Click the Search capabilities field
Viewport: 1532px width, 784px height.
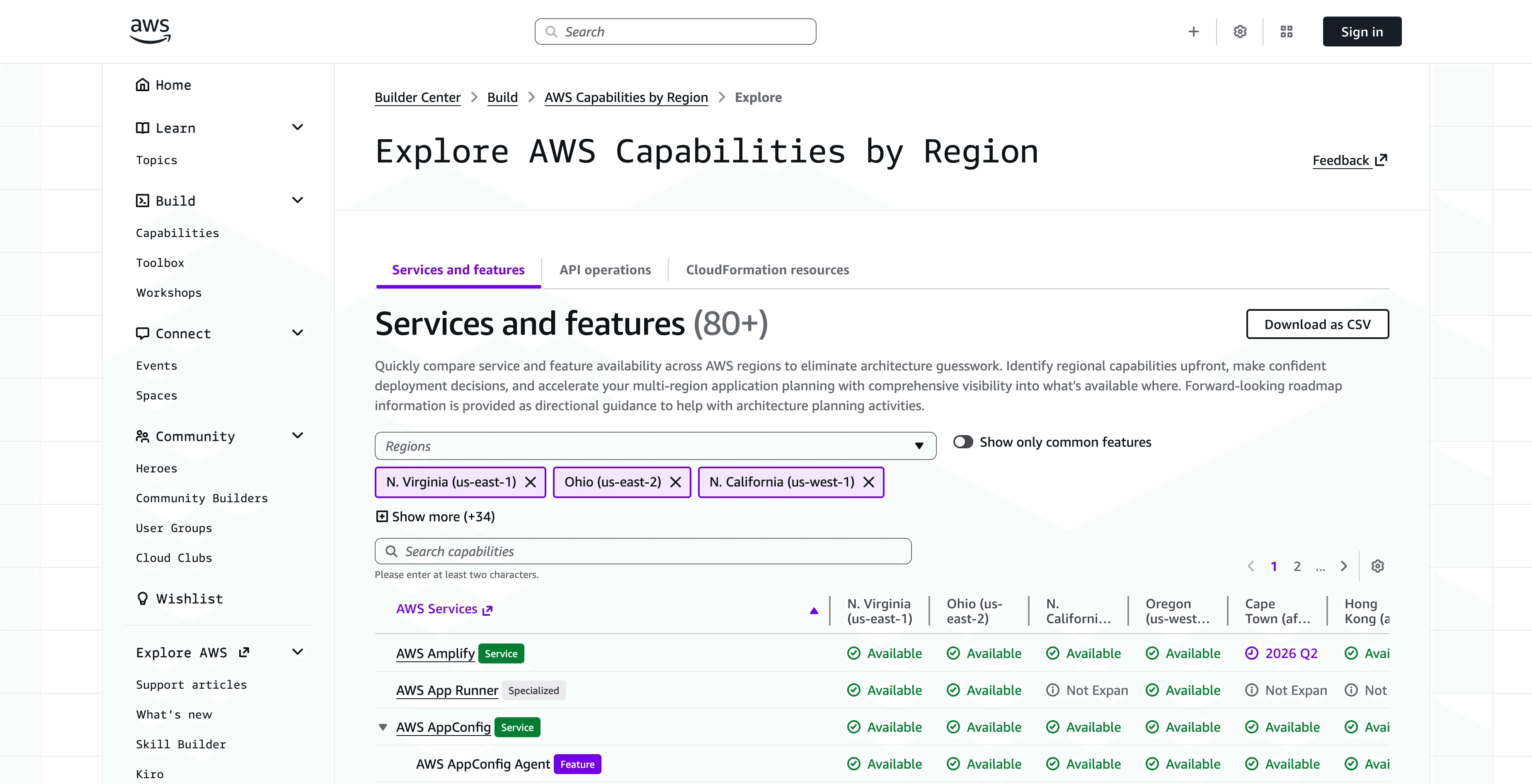(x=642, y=551)
